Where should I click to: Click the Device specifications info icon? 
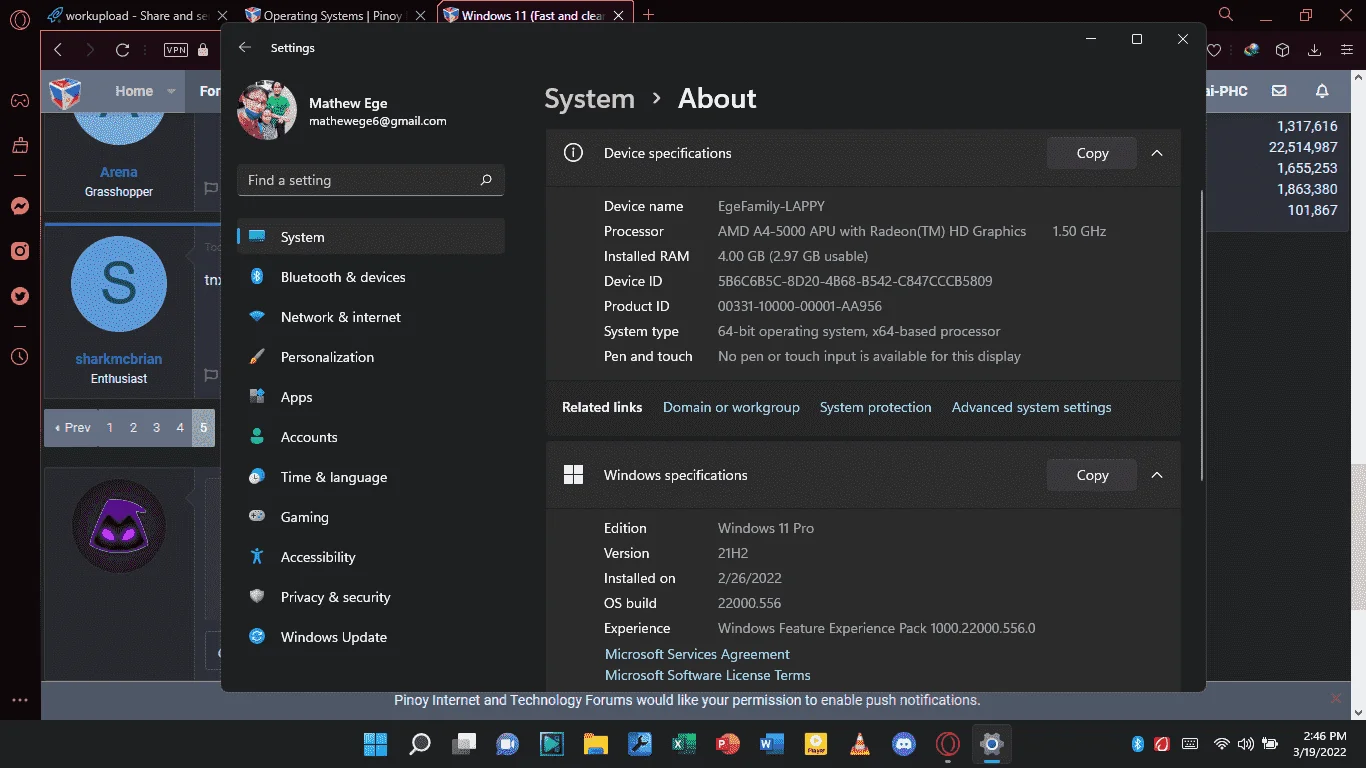click(x=573, y=153)
